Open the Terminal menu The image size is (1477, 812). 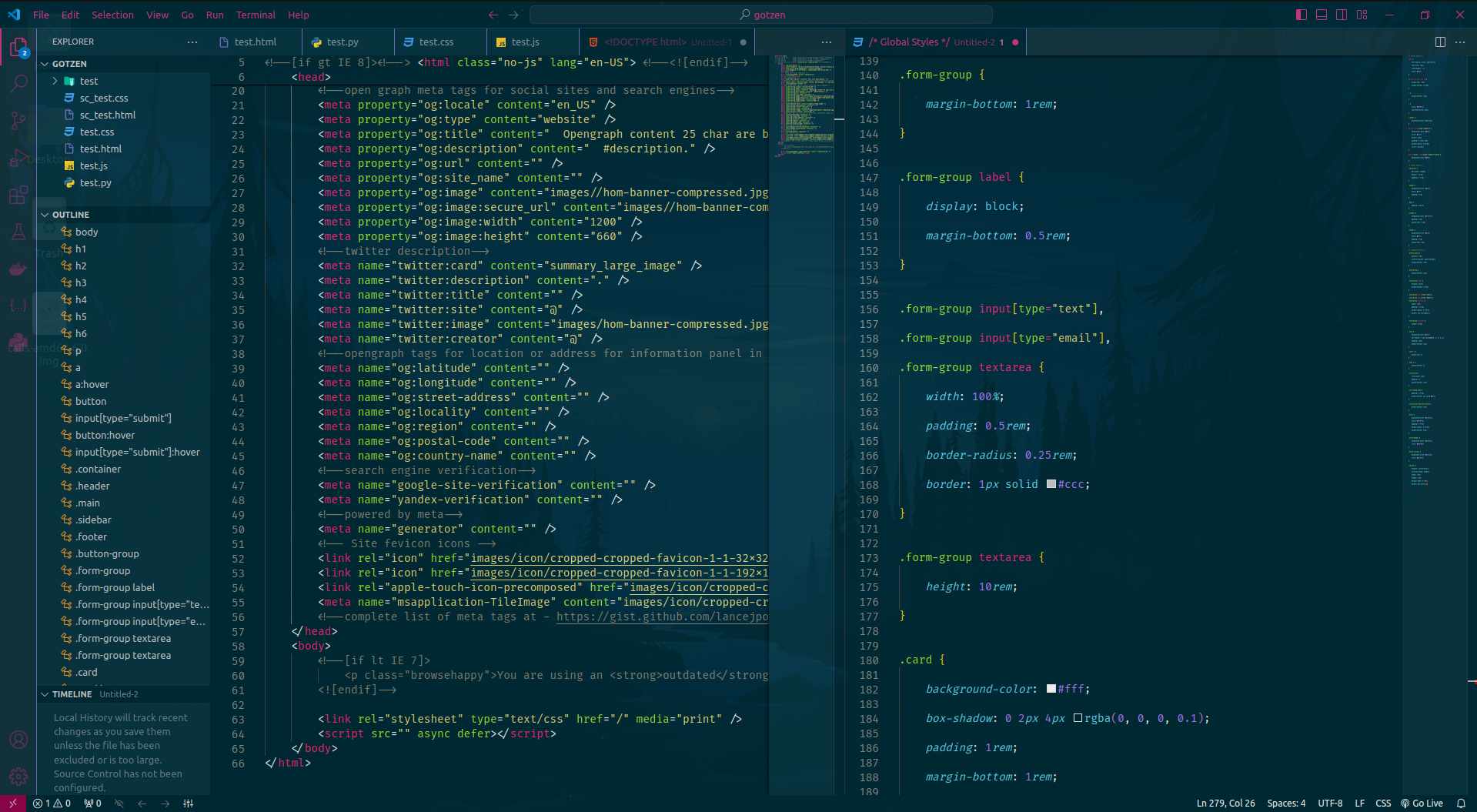pyautogui.click(x=256, y=15)
